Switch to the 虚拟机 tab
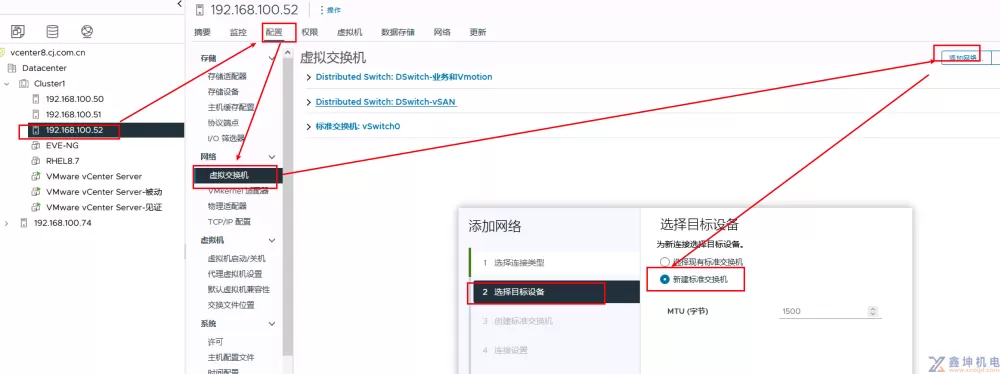1000x374 pixels. pyautogui.click(x=349, y=33)
